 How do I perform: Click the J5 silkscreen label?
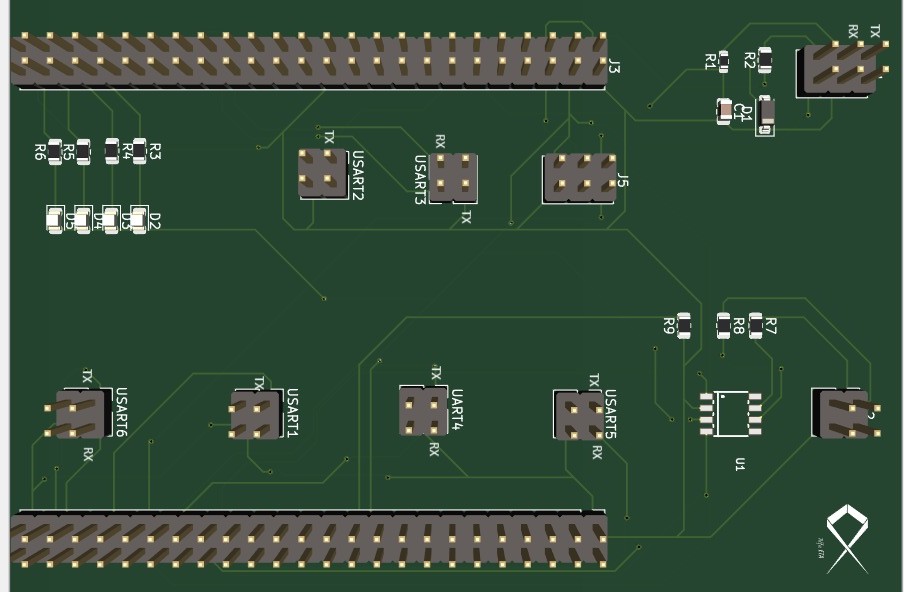pos(623,180)
